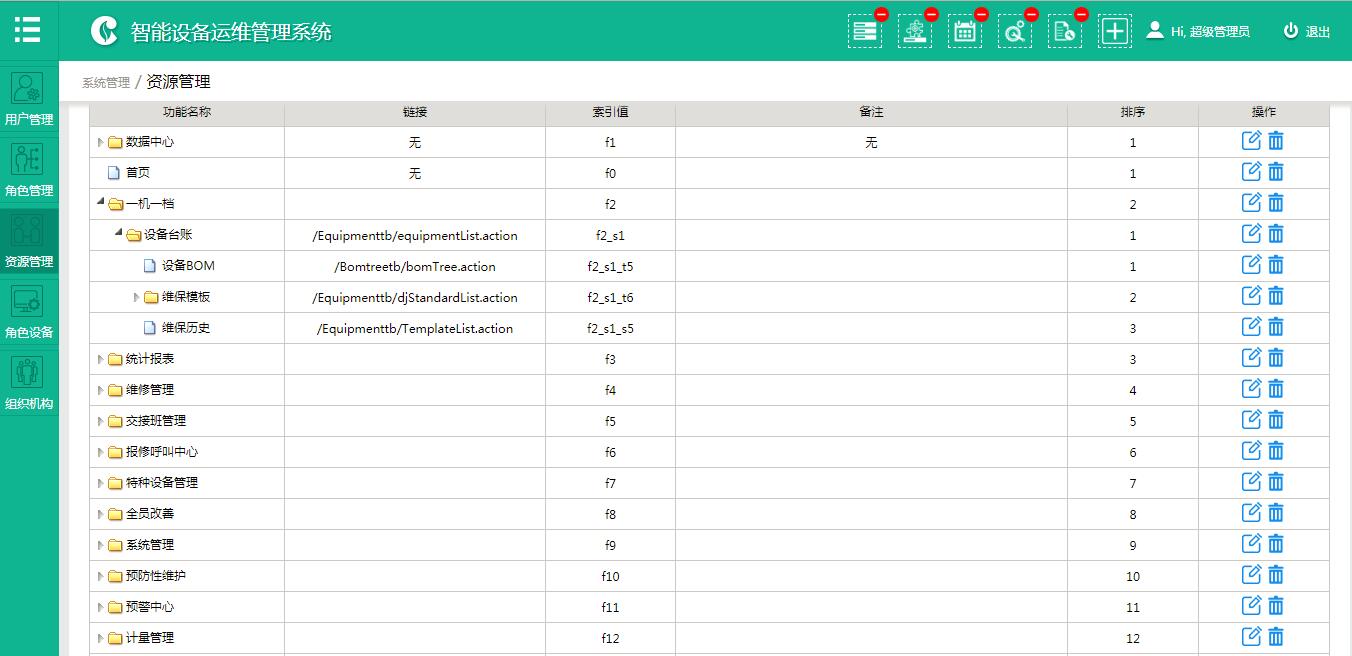Edit the 首页 row
Image resolution: width=1352 pixels, height=656 pixels.
1251,172
